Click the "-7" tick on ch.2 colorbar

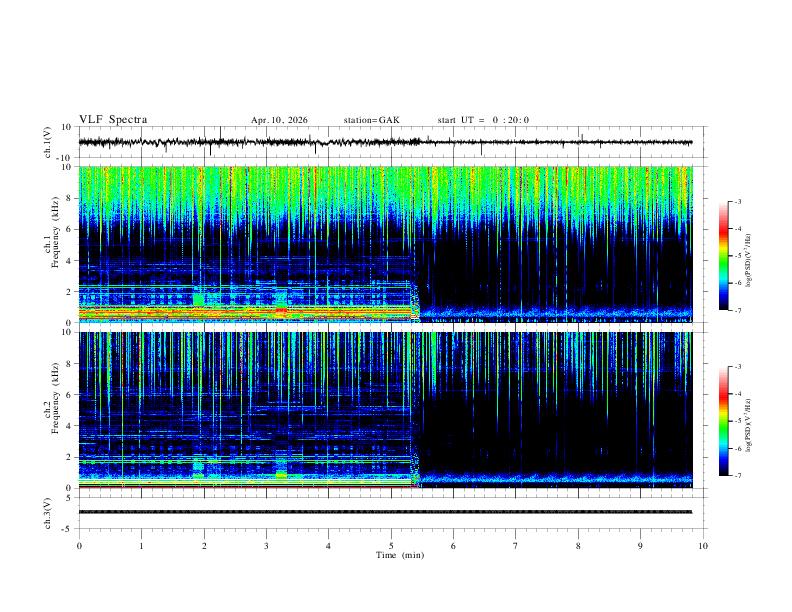[738, 475]
